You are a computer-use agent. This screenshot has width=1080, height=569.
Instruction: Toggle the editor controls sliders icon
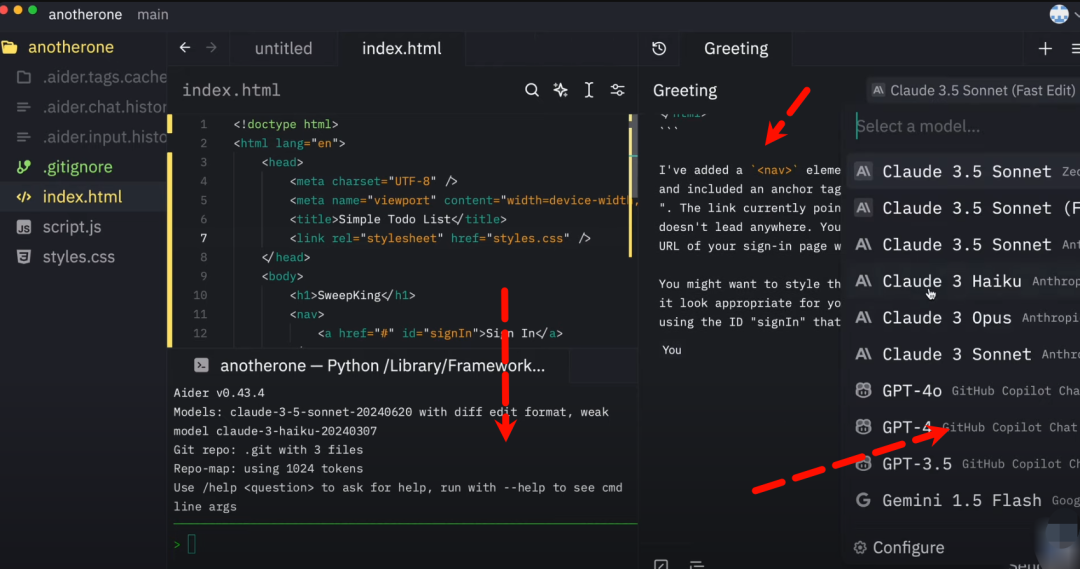[x=617, y=90]
